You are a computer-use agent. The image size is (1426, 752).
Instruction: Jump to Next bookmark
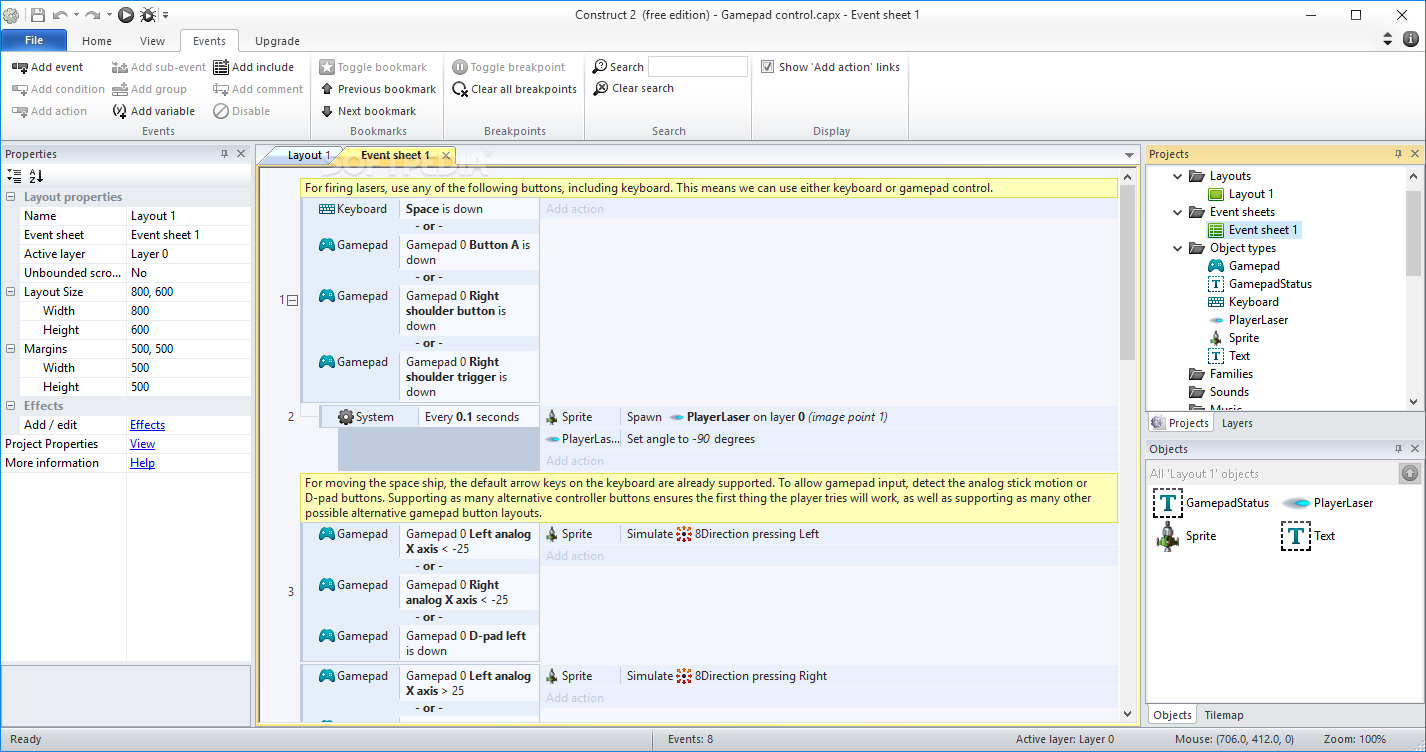pyautogui.click(x=368, y=111)
